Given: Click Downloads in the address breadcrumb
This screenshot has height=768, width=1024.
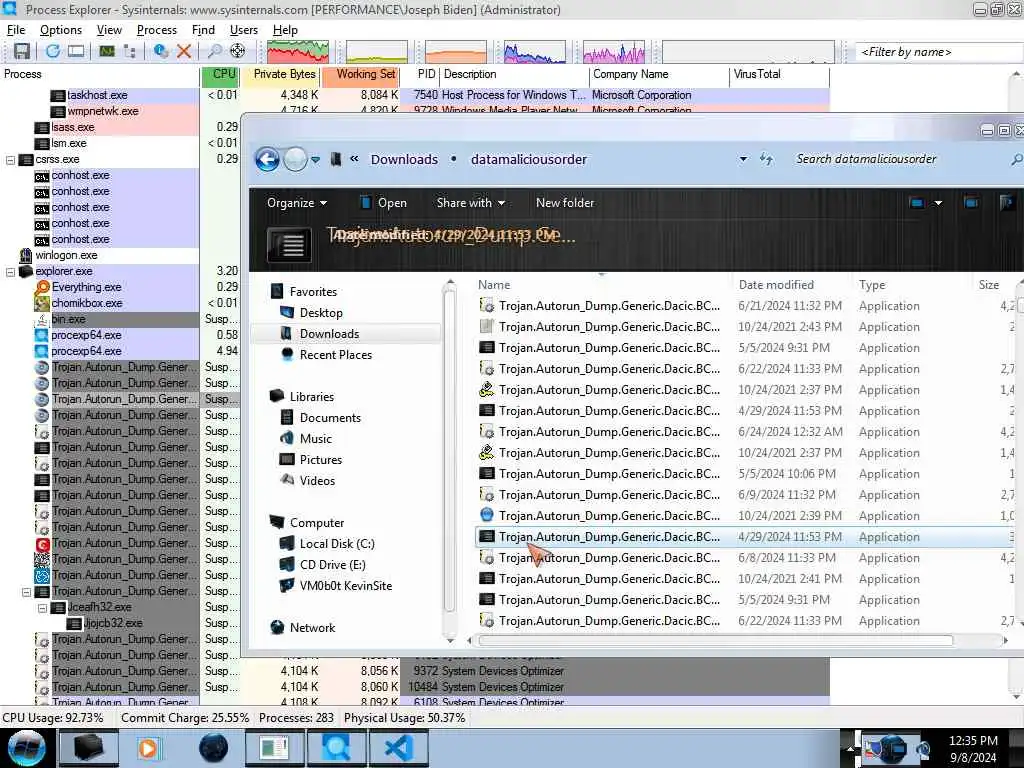Looking at the screenshot, I should point(404,159).
